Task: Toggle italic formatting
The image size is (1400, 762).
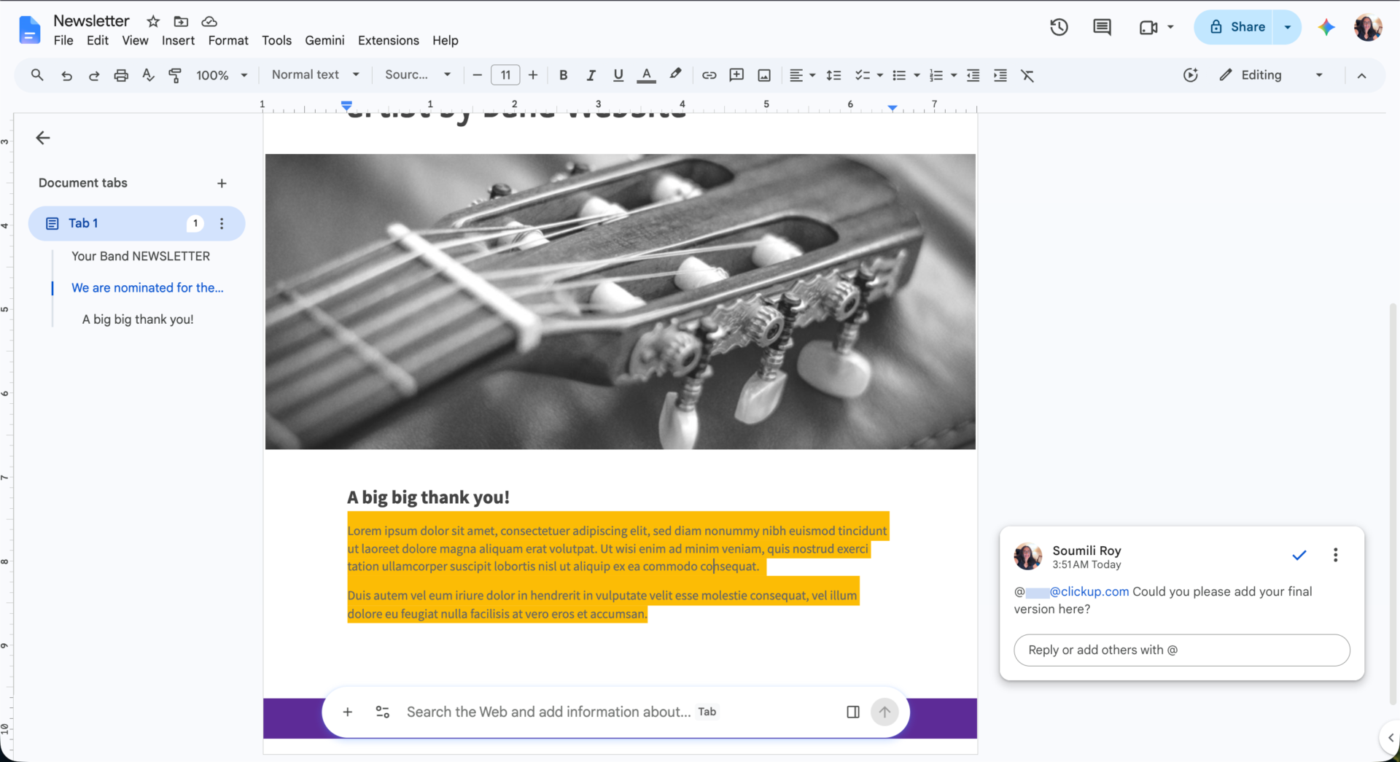Action: coord(591,75)
